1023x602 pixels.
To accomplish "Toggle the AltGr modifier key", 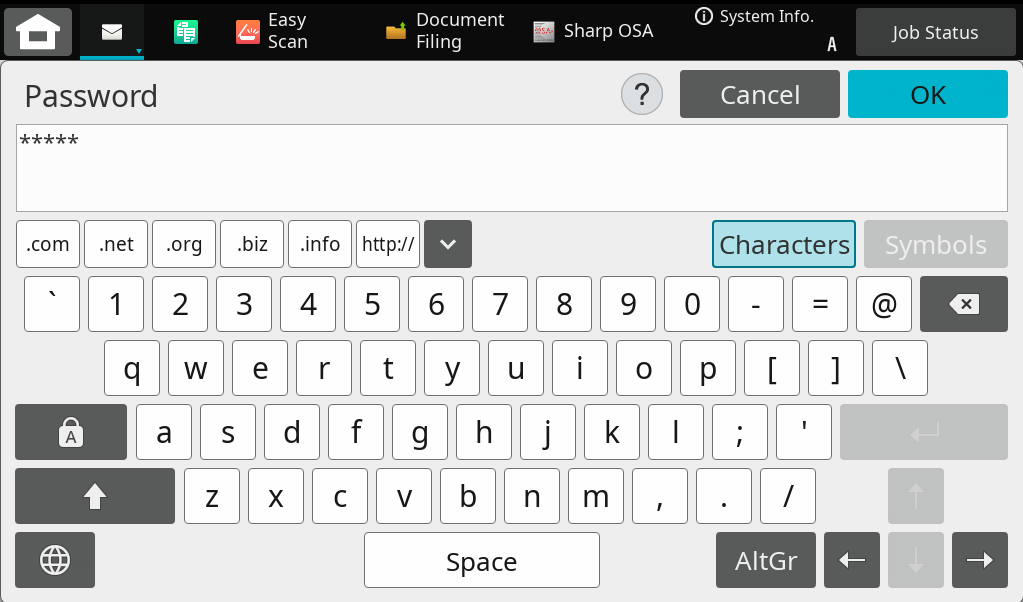I will [766, 560].
